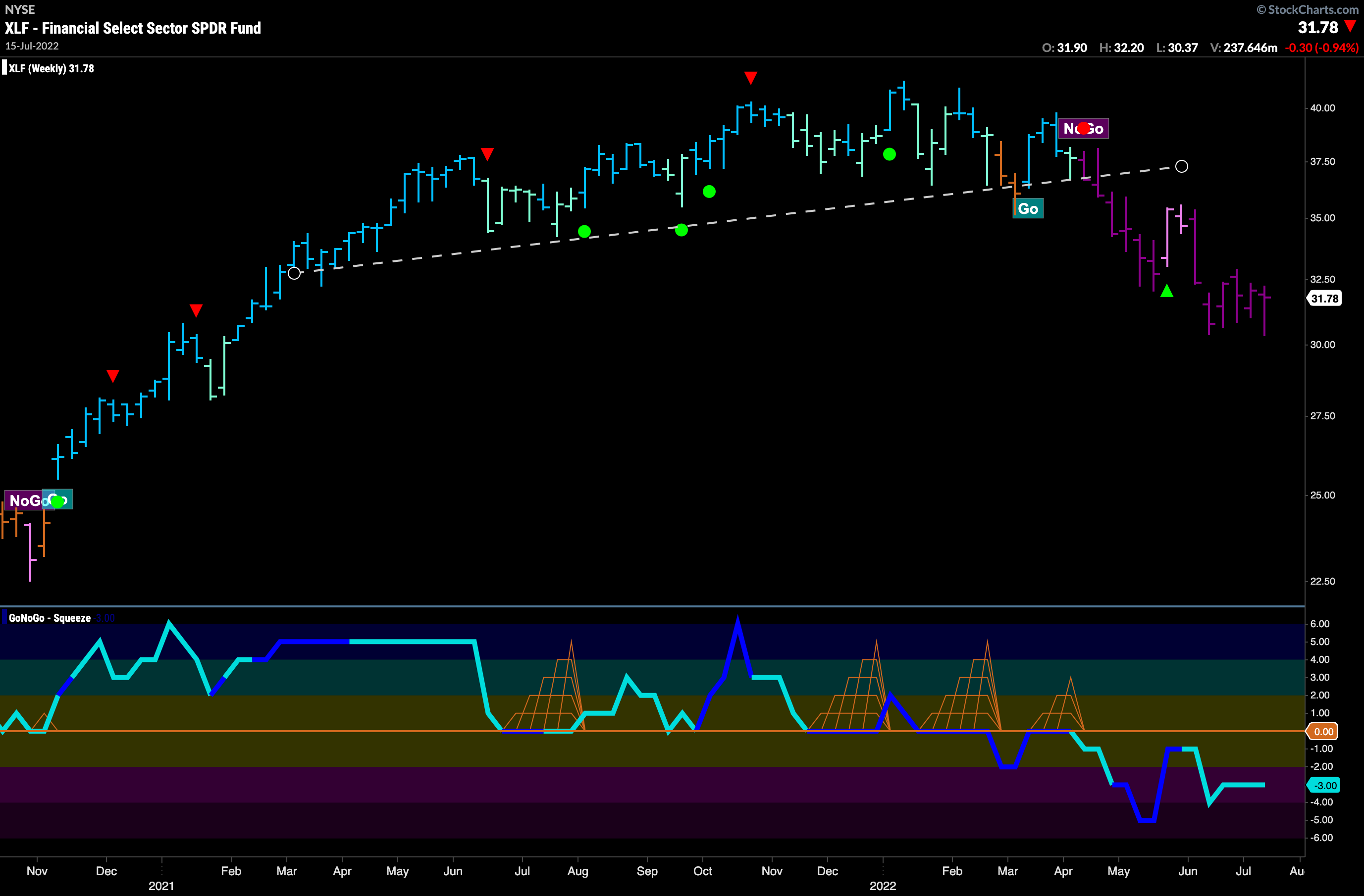Click the red down arrow beside the 31.78 header price
The image size is (1364, 896).
1351,26
